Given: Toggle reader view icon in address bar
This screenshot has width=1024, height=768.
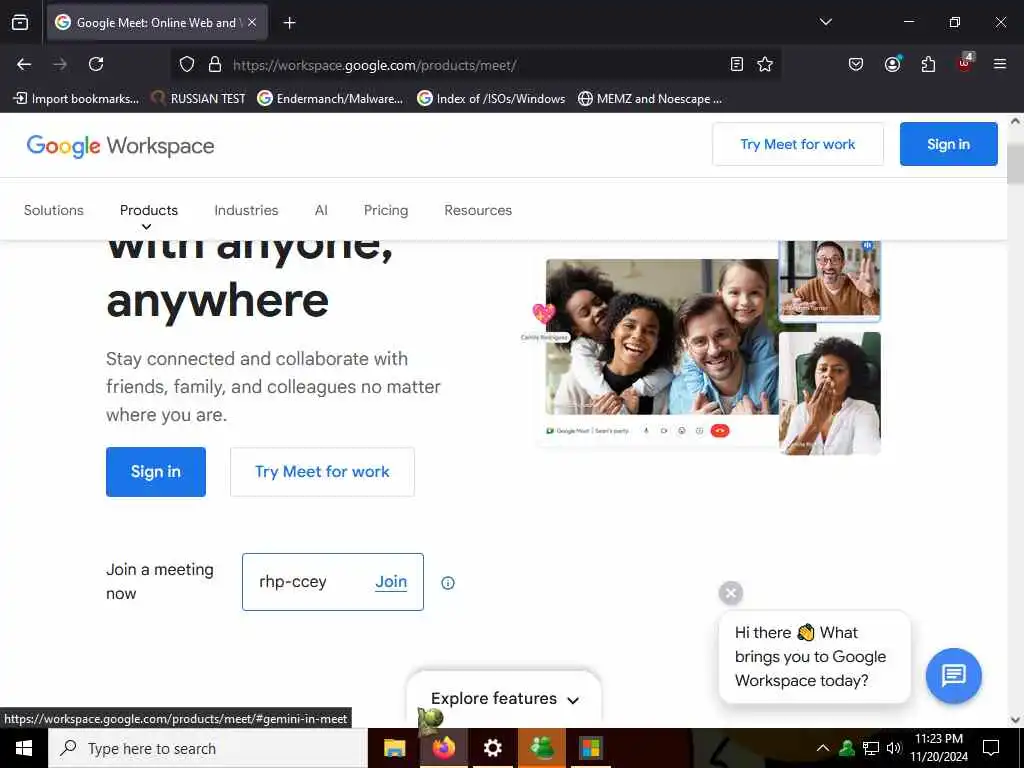Looking at the screenshot, I should click(737, 64).
